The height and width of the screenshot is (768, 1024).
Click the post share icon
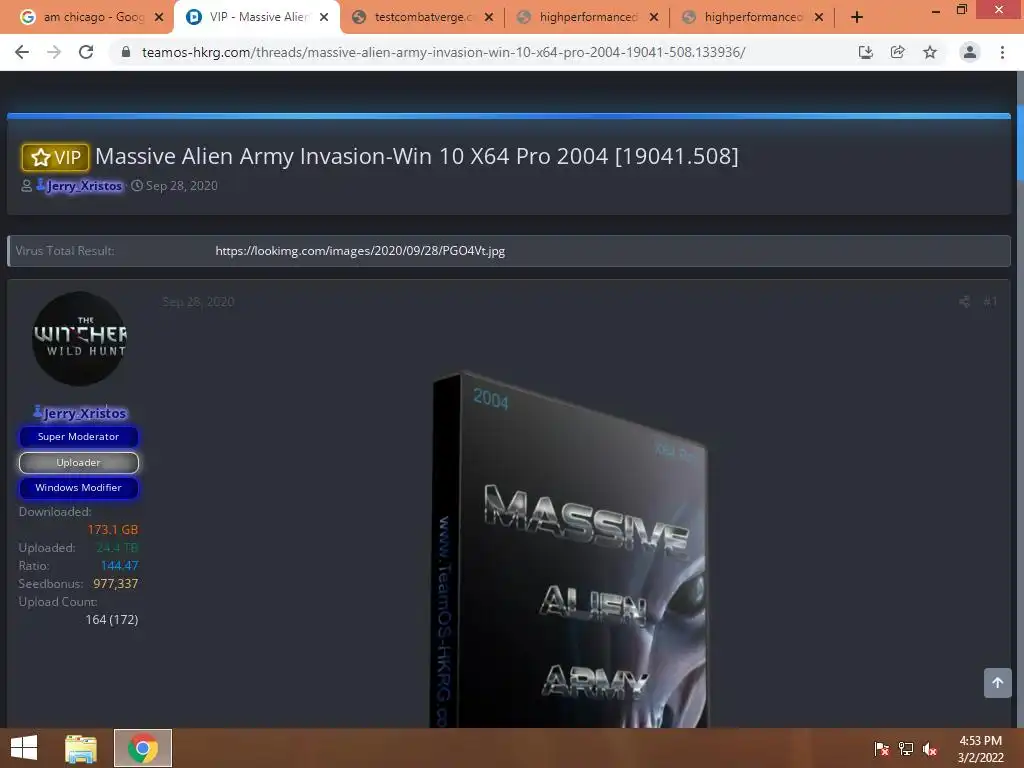(x=964, y=301)
